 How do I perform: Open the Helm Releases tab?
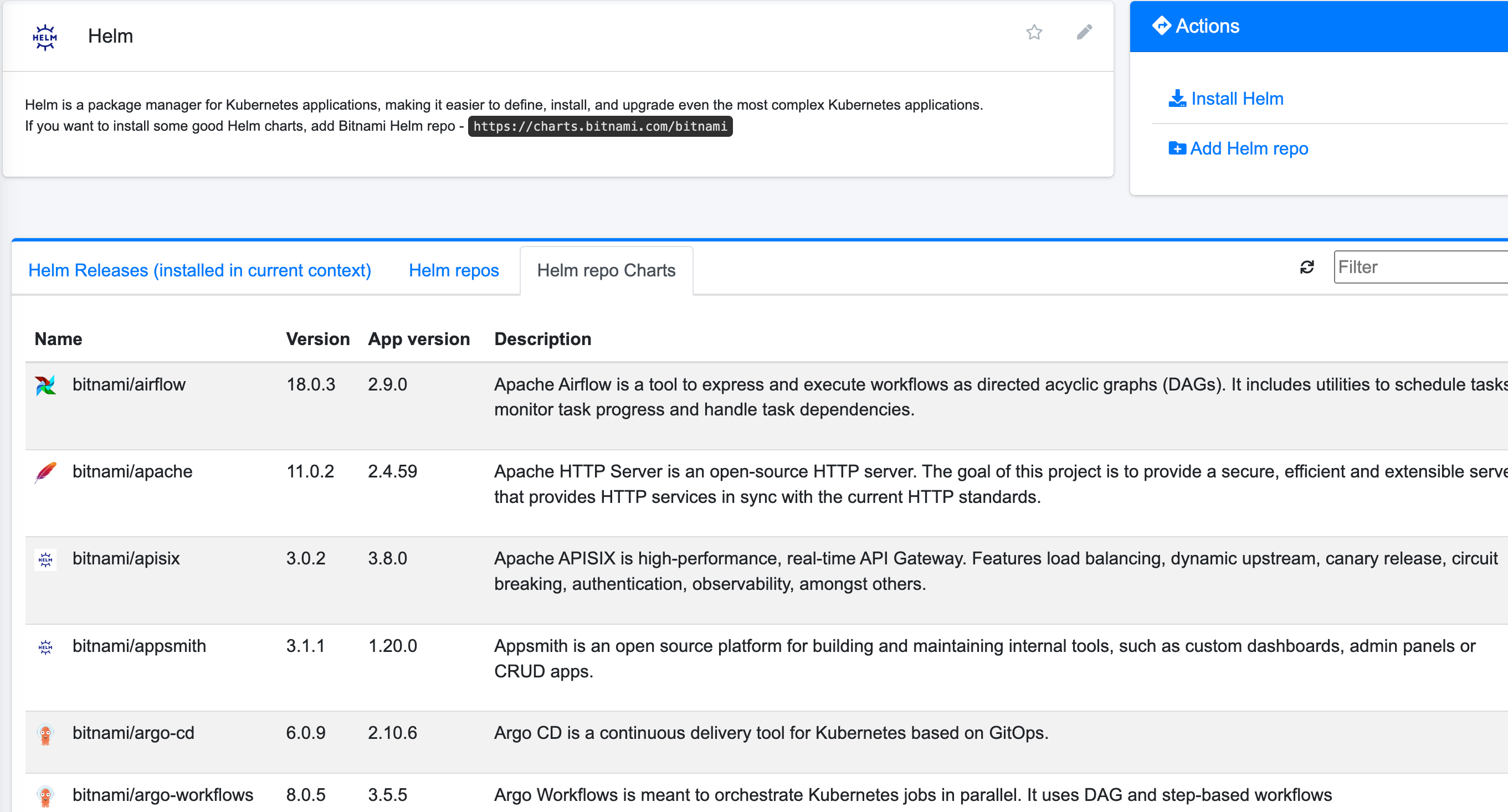point(199,270)
